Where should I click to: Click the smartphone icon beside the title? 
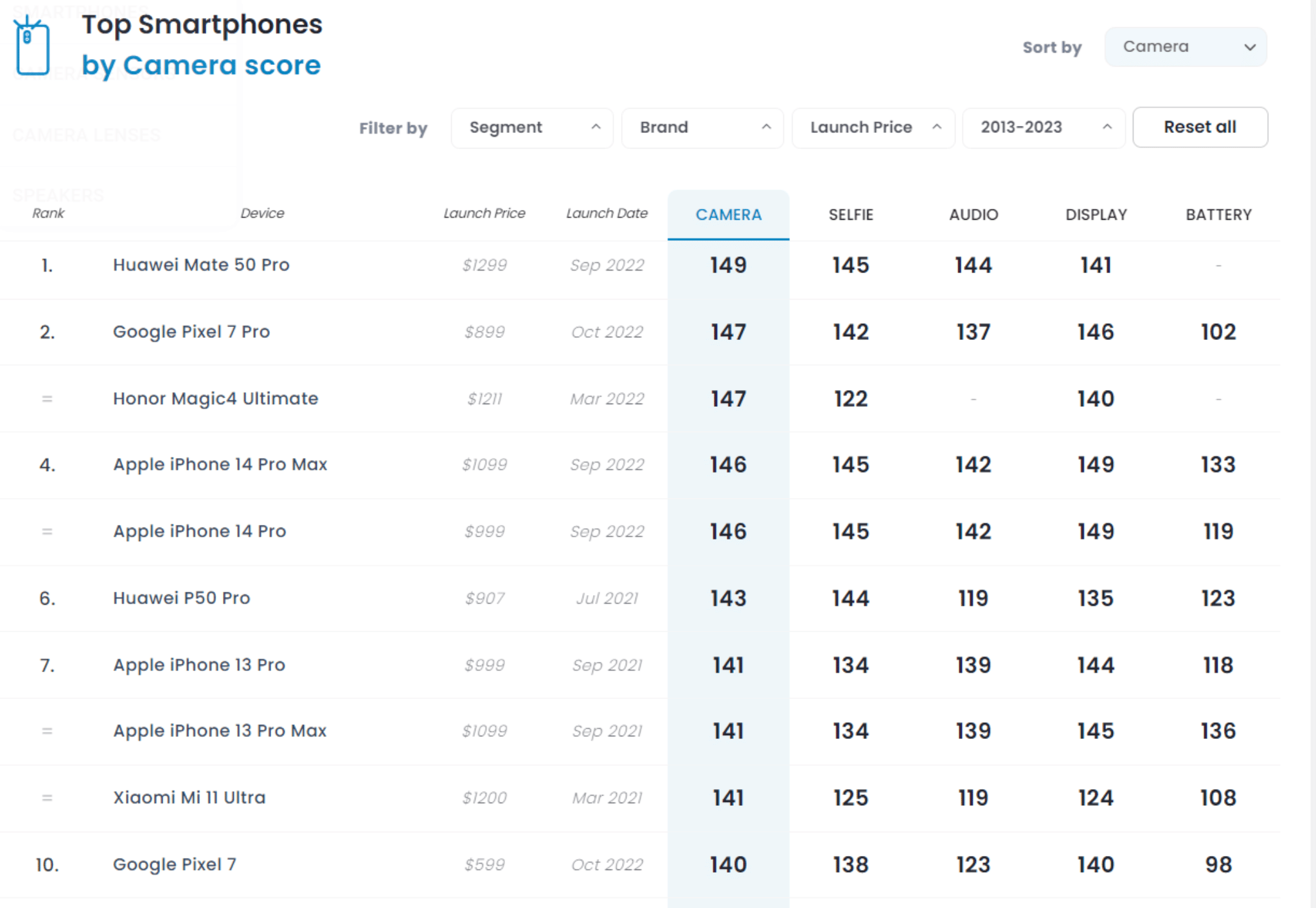(x=32, y=46)
